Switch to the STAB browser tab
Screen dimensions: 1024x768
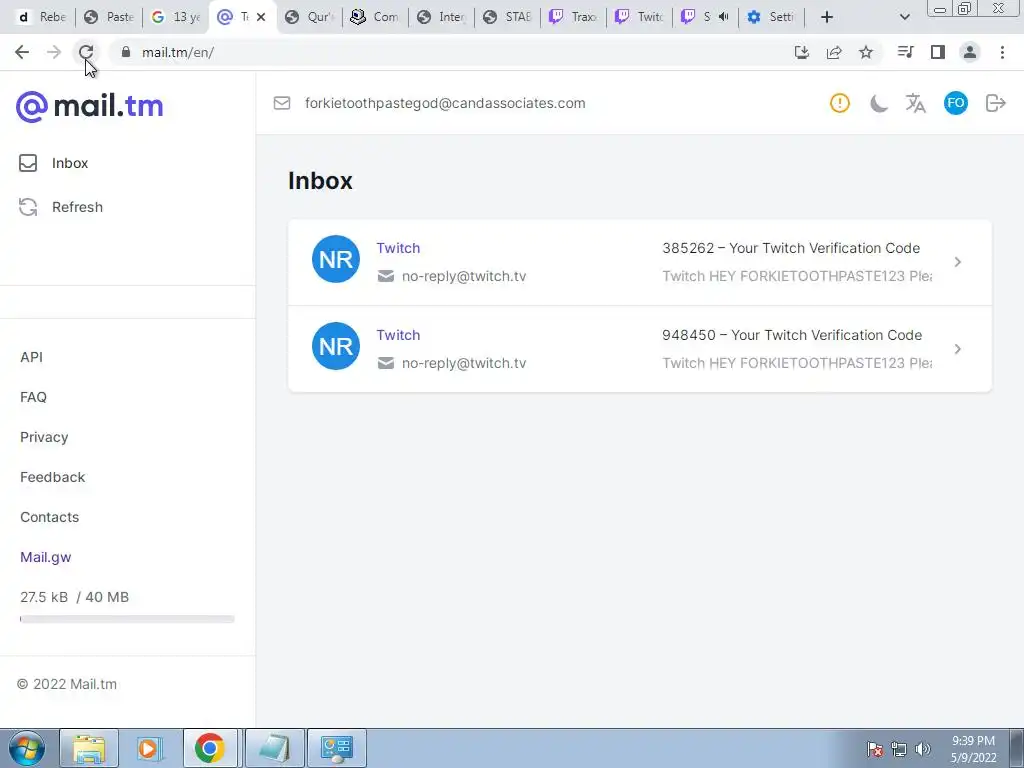[507, 17]
